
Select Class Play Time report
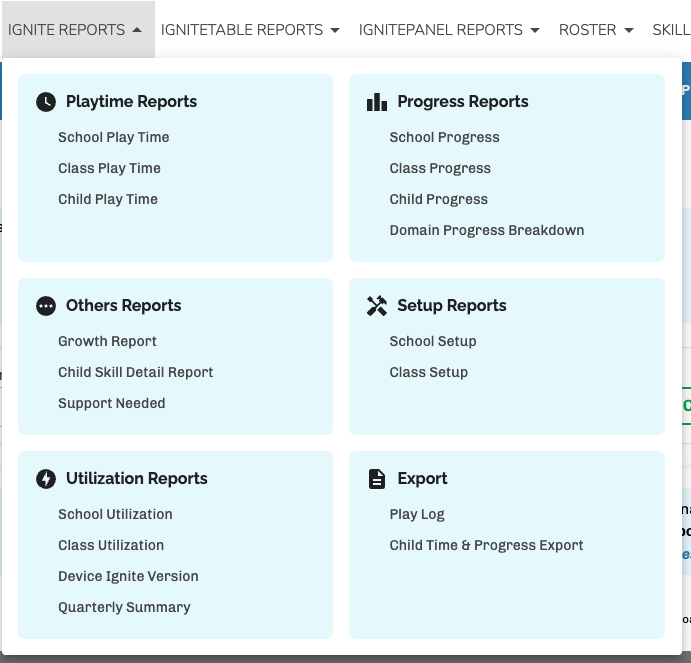point(109,169)
